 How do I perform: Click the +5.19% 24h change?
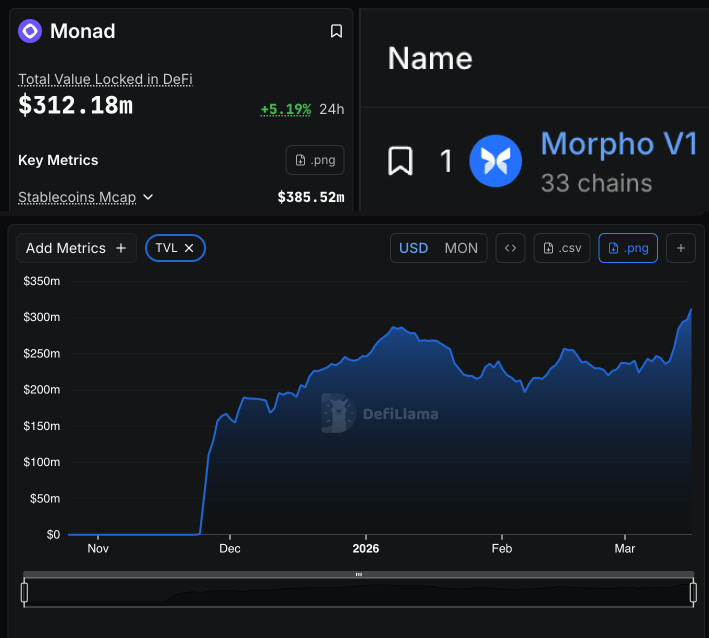pos(285,109)
